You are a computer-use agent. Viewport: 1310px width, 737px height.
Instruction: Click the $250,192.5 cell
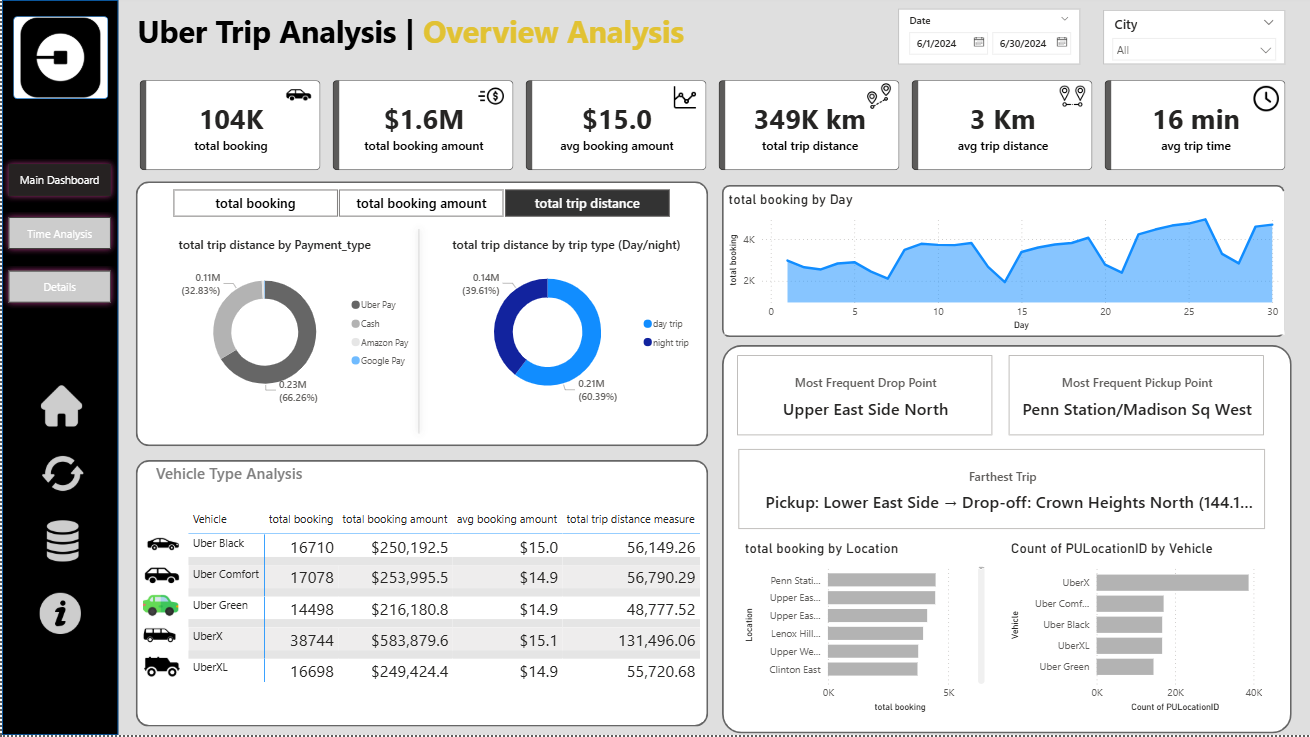[x=410, y=548]
